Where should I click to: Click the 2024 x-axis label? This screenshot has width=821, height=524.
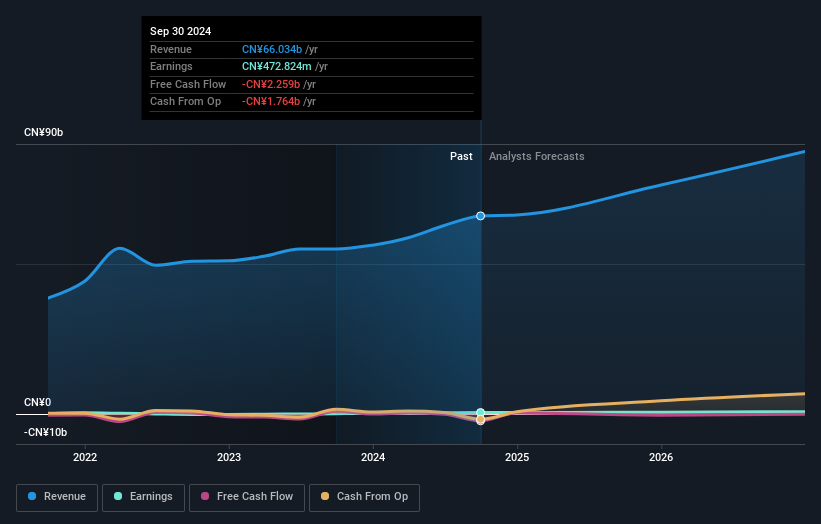click(373, 458)
